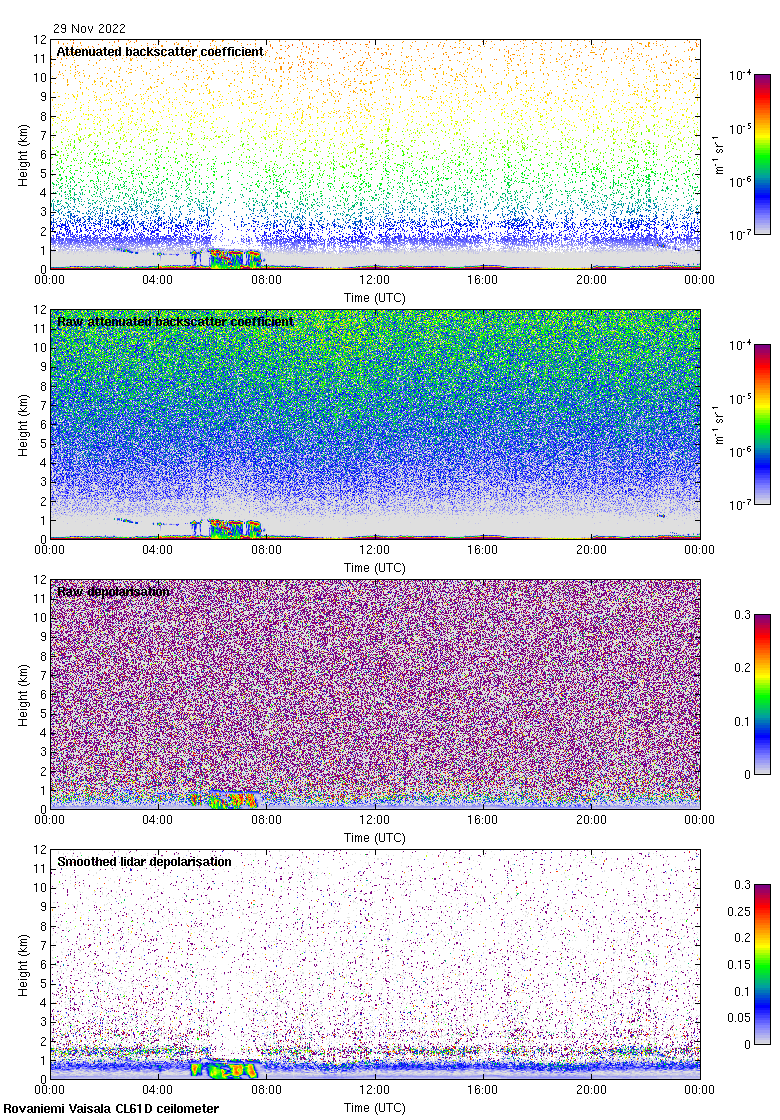
Task: Click the colorful cloud layer in the top panel
Action: (234, 259)
